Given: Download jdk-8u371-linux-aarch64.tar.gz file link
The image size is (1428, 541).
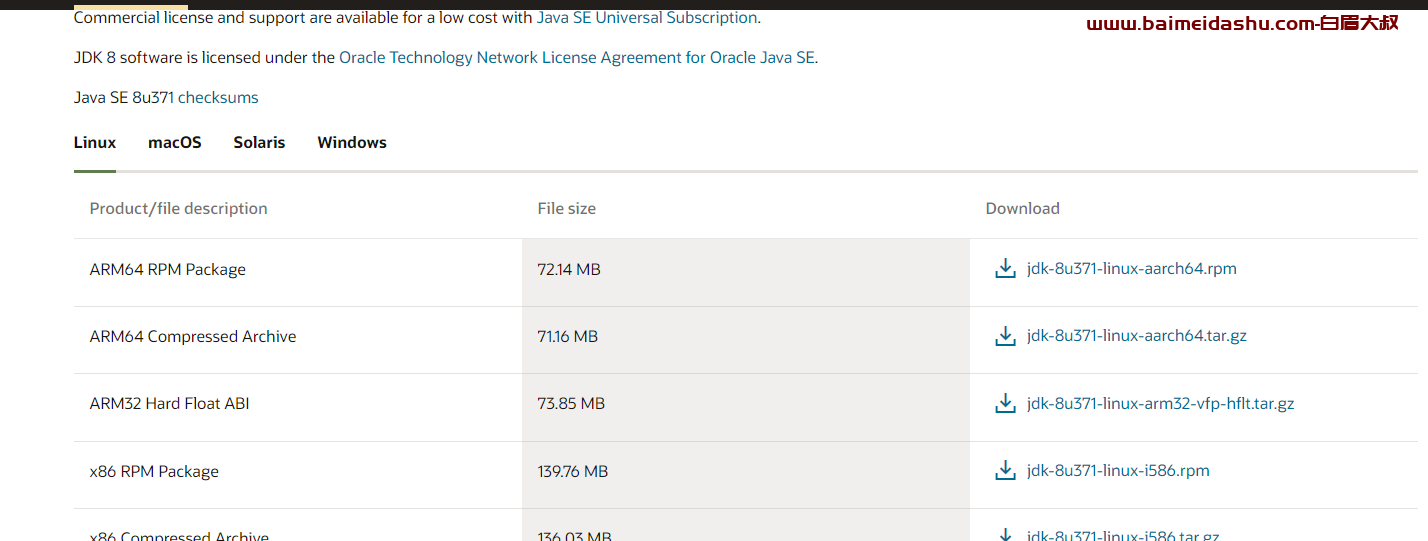Looking at the screenshot, I should pyautogui.click(x=1137, y=336).
